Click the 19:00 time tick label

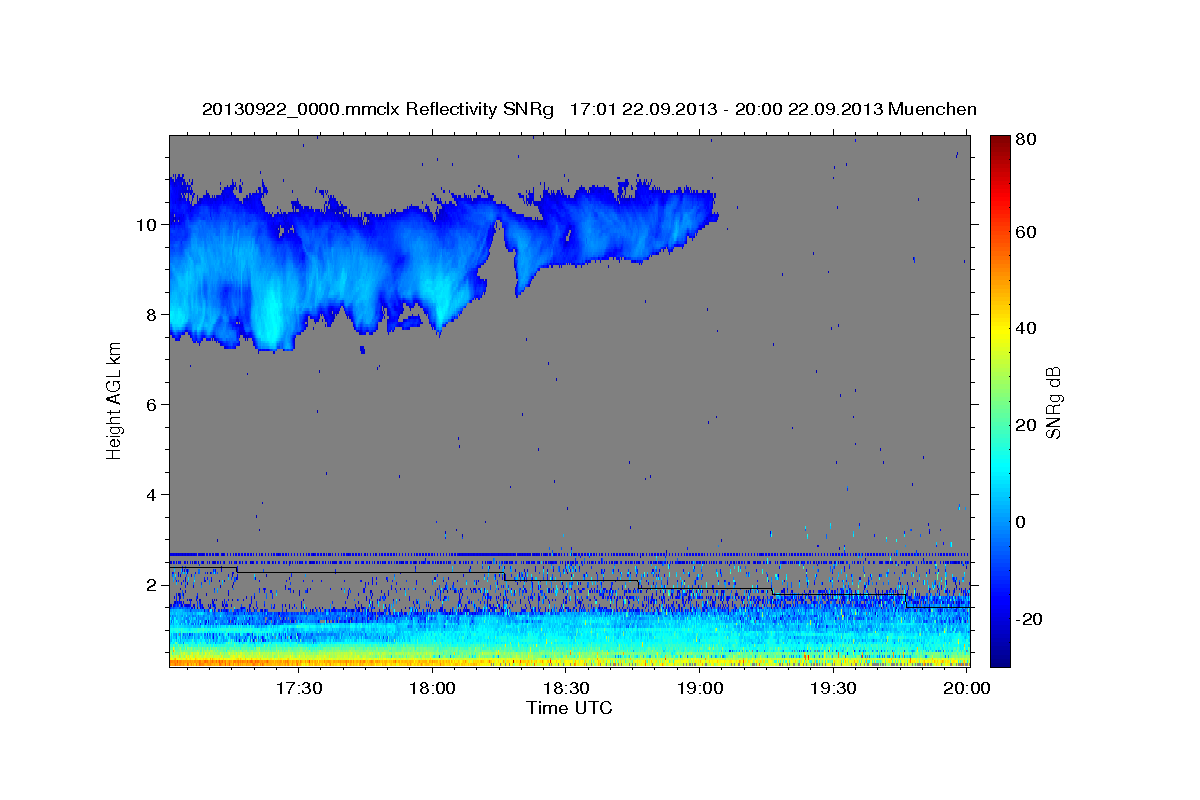click(x=699, y=688)
